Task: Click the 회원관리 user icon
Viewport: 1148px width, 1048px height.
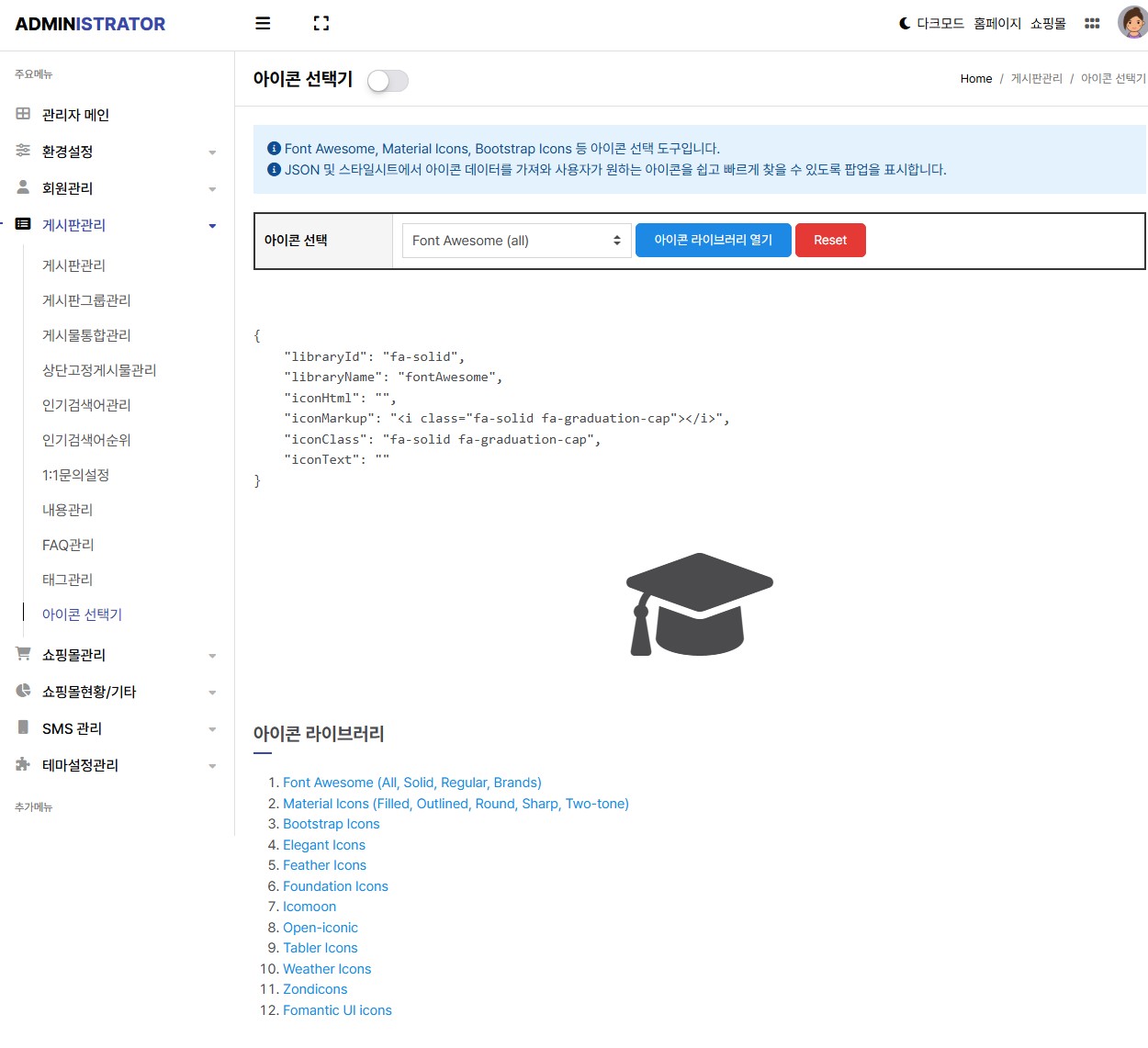Action: 20,187
